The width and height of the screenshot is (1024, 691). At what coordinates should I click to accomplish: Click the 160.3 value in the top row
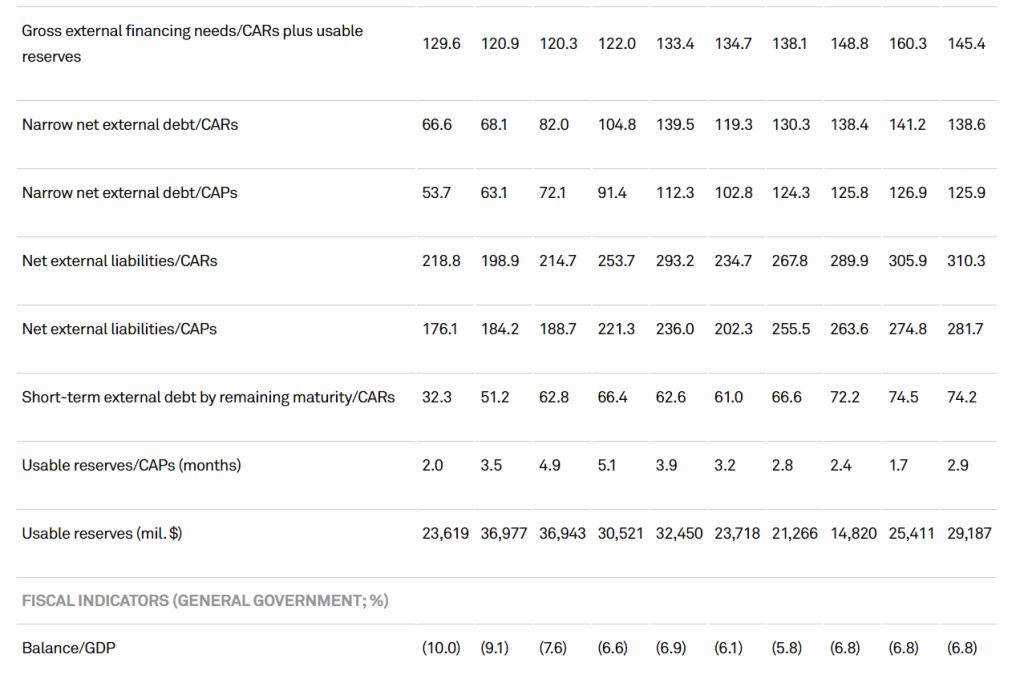point(908,44)
